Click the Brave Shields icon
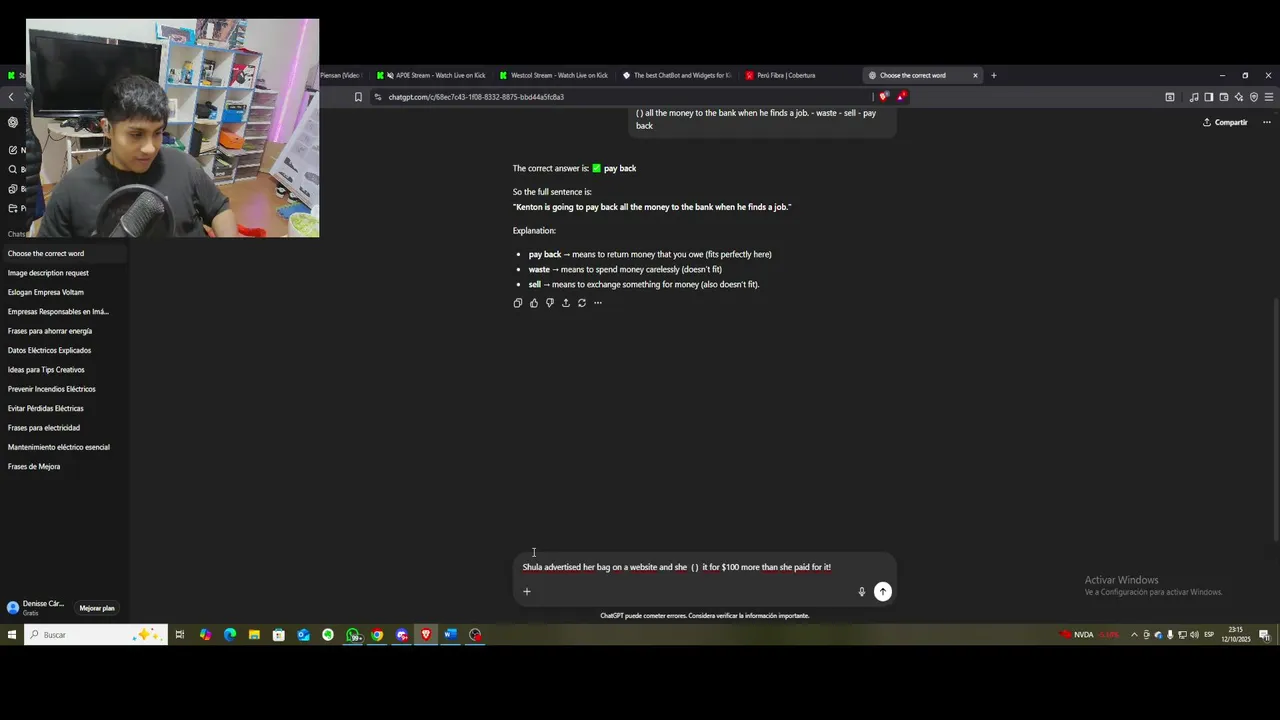Image resolution: width=1280 pixels, height=720 pixels. (884, 97)
